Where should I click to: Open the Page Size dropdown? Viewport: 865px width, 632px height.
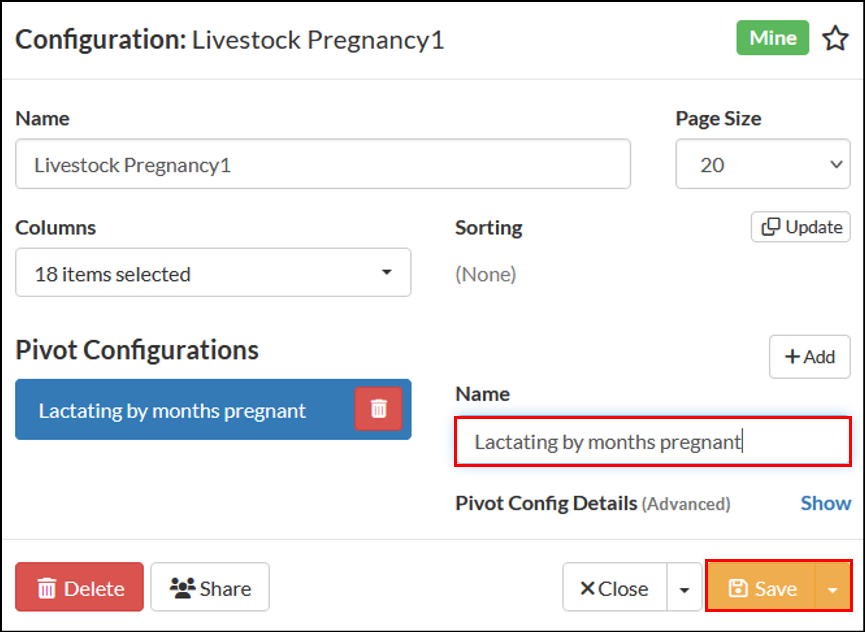point(762,164)
